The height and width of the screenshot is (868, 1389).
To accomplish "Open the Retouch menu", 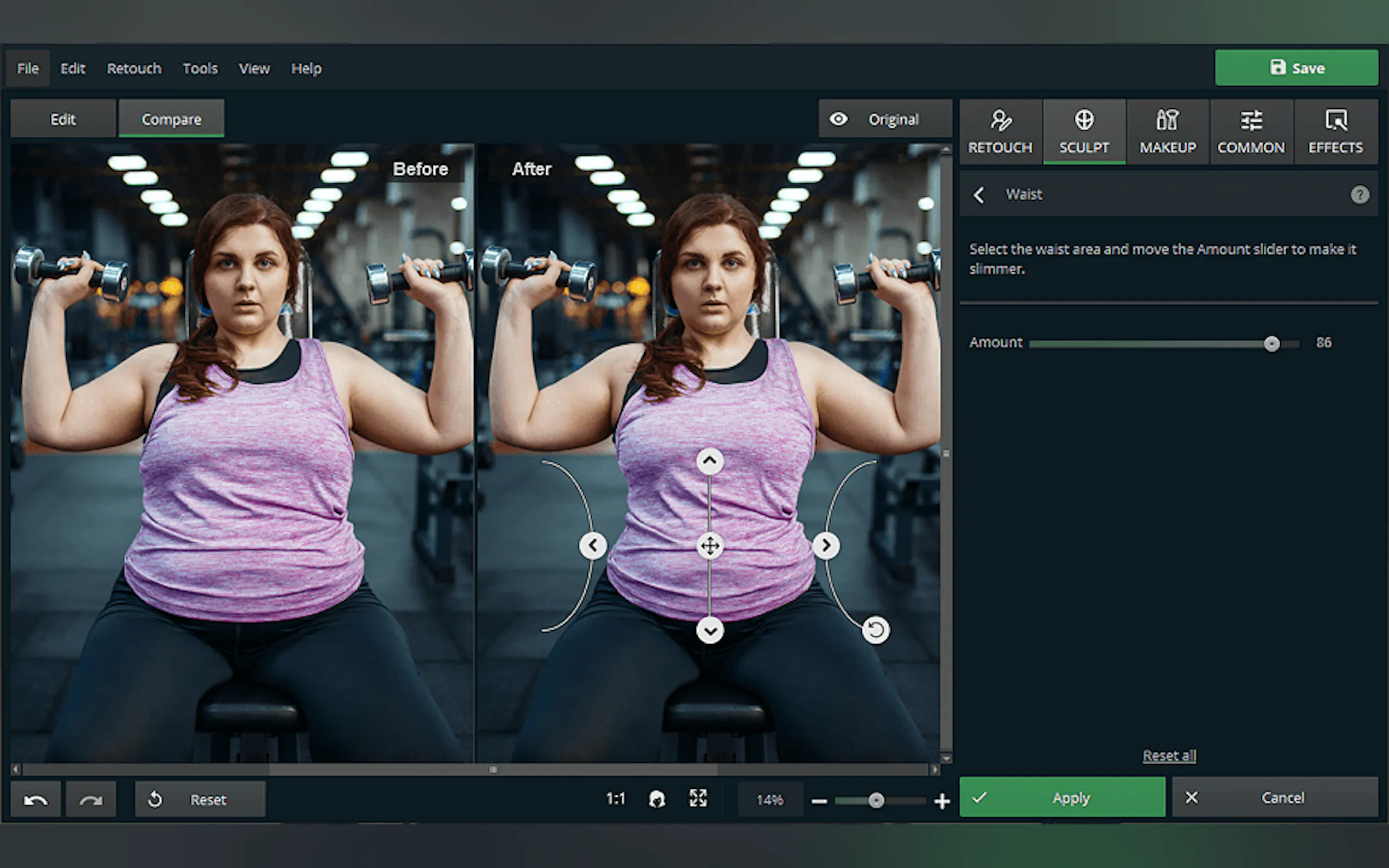I will pos(134,68).
